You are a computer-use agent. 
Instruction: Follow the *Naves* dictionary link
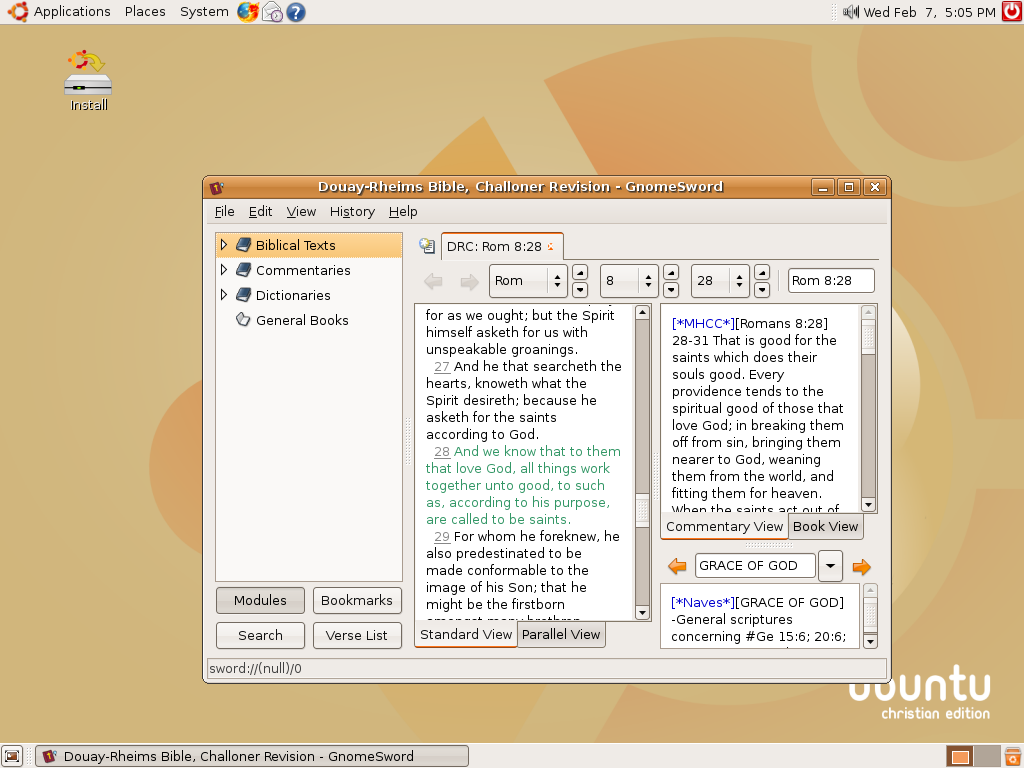tap(703, 602)
